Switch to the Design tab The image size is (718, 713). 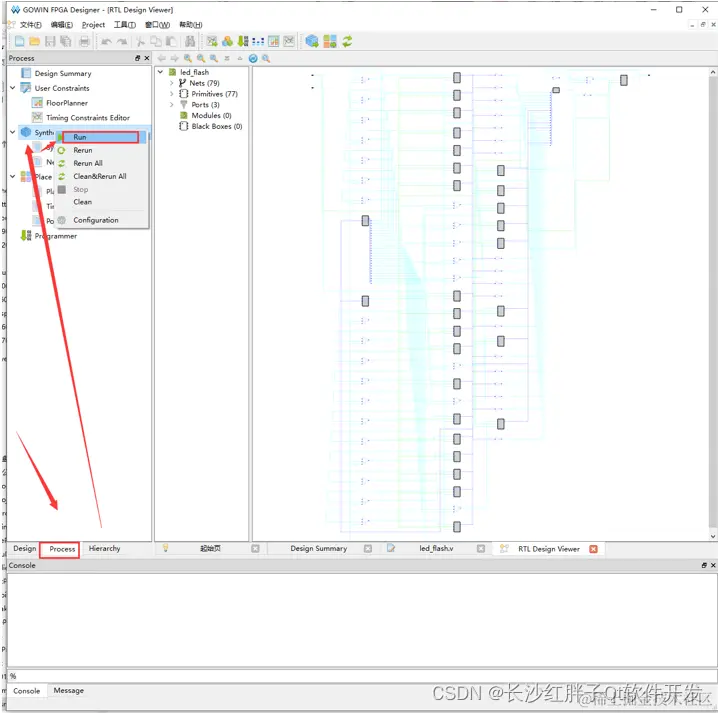pyautogui.click(x=25, y=549)
